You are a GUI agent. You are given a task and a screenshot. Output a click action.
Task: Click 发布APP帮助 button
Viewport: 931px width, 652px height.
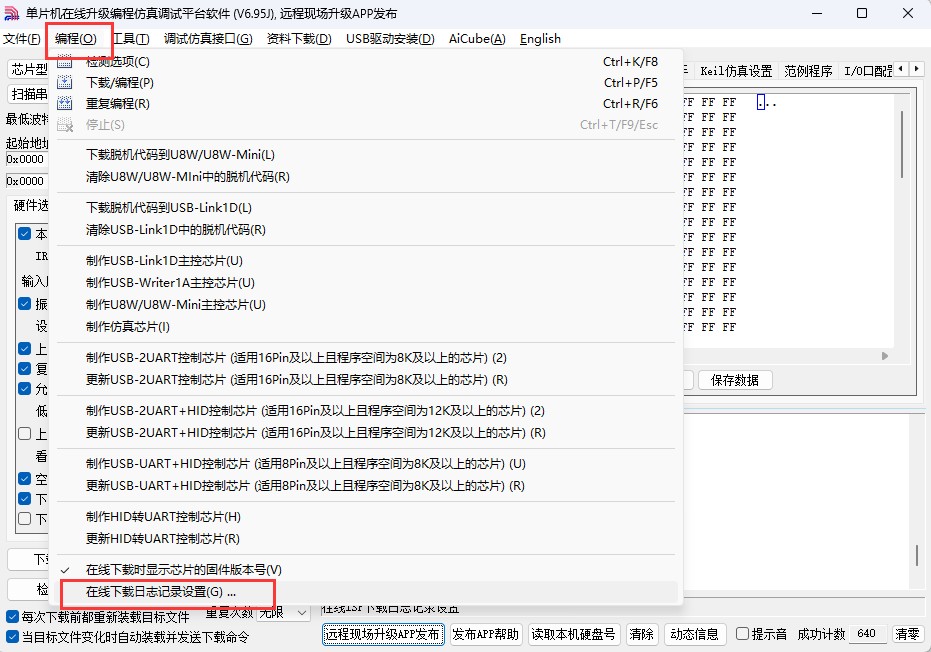(x=486, y=634)
